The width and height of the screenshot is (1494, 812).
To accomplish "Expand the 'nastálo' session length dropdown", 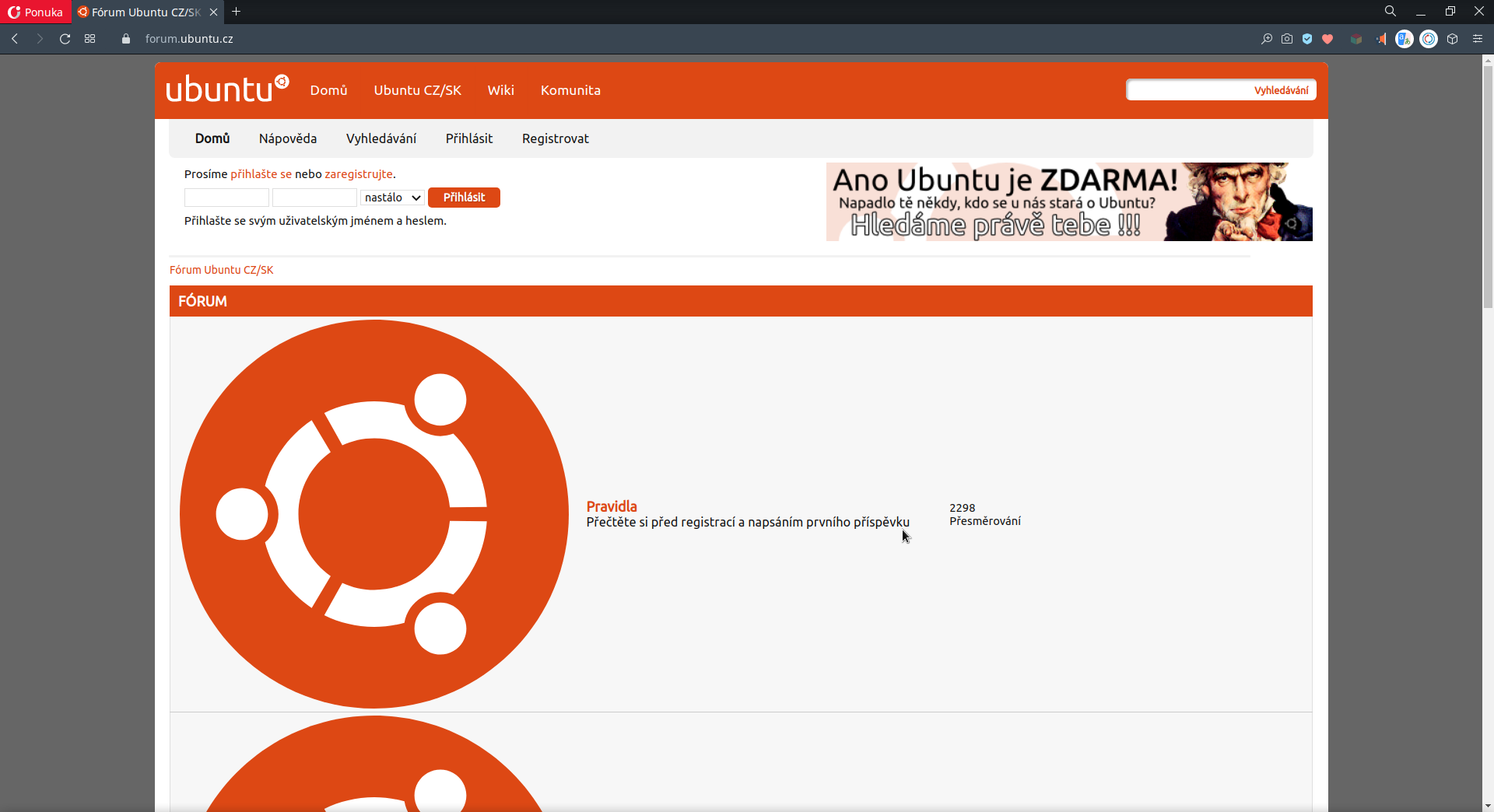I will [x=392, y=198].
